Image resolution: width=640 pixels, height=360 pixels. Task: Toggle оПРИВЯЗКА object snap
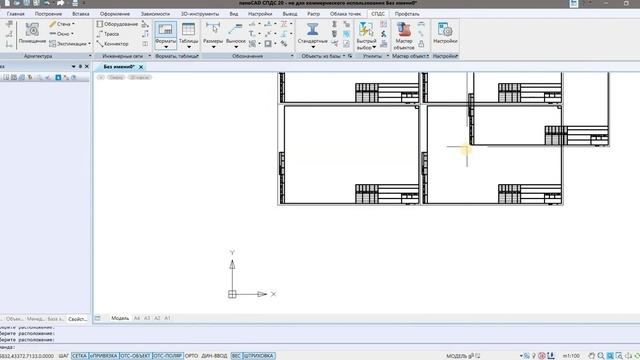[x=104, y=356]
